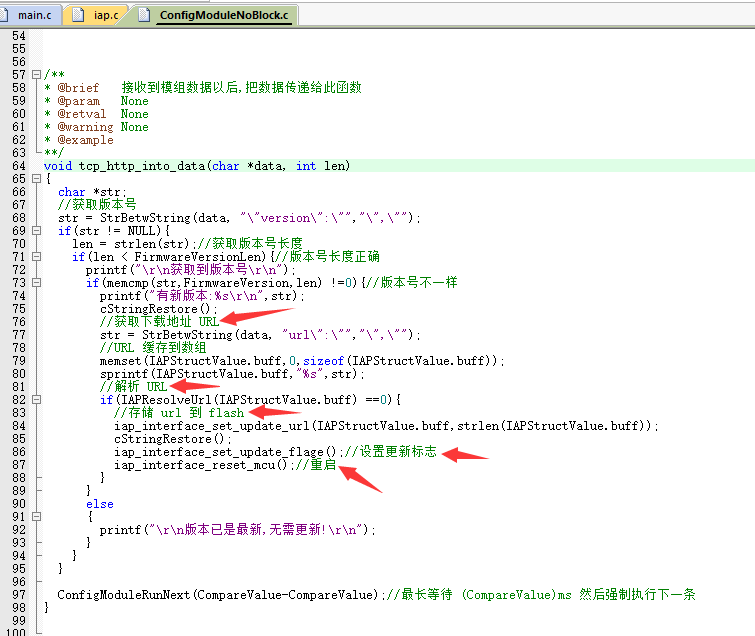755x636 pixels.
Task: Click the @retval None comment line
Action: [x=96, y=114]
